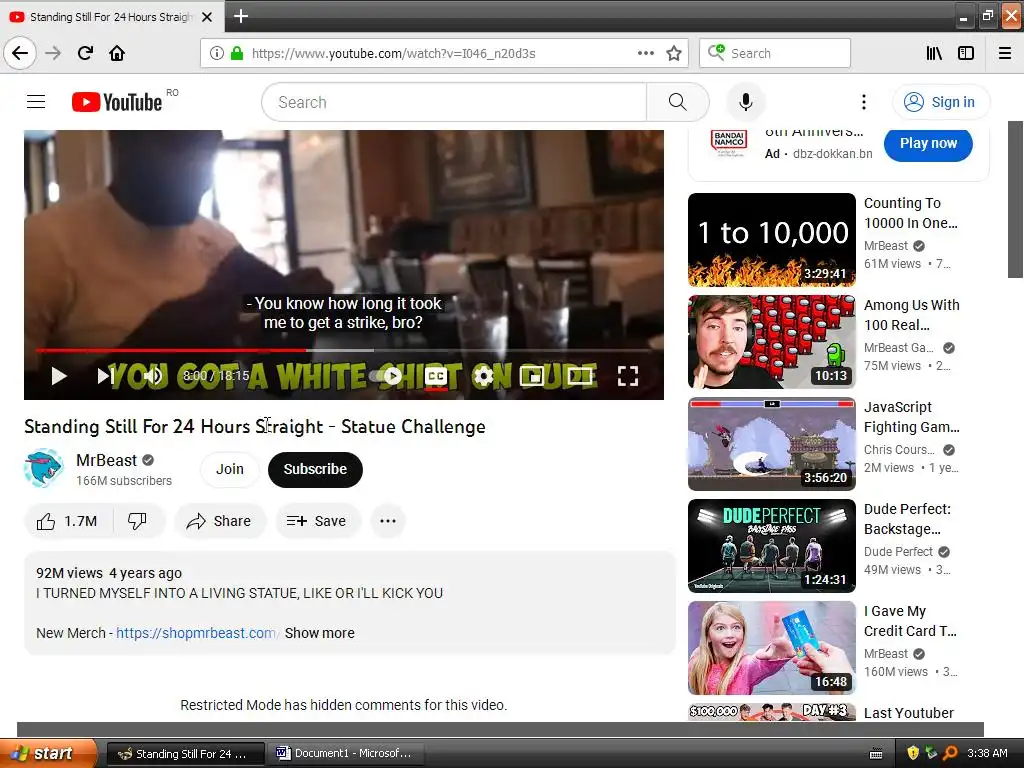Open JavaScript Fighting Game video thumbnail
This screenshot has width=1024, height=768.
pos(771,443)
